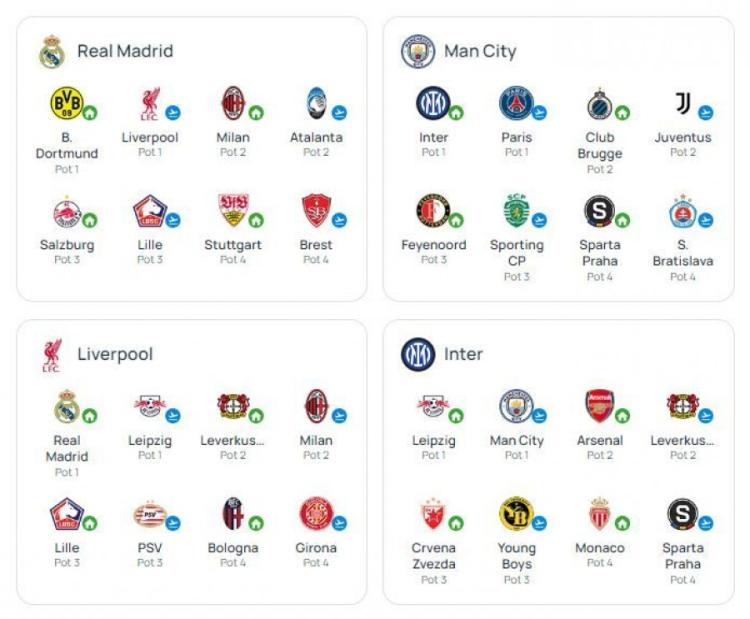
Task: Select the Salzburg club logo
Action: tap(66, 210)
